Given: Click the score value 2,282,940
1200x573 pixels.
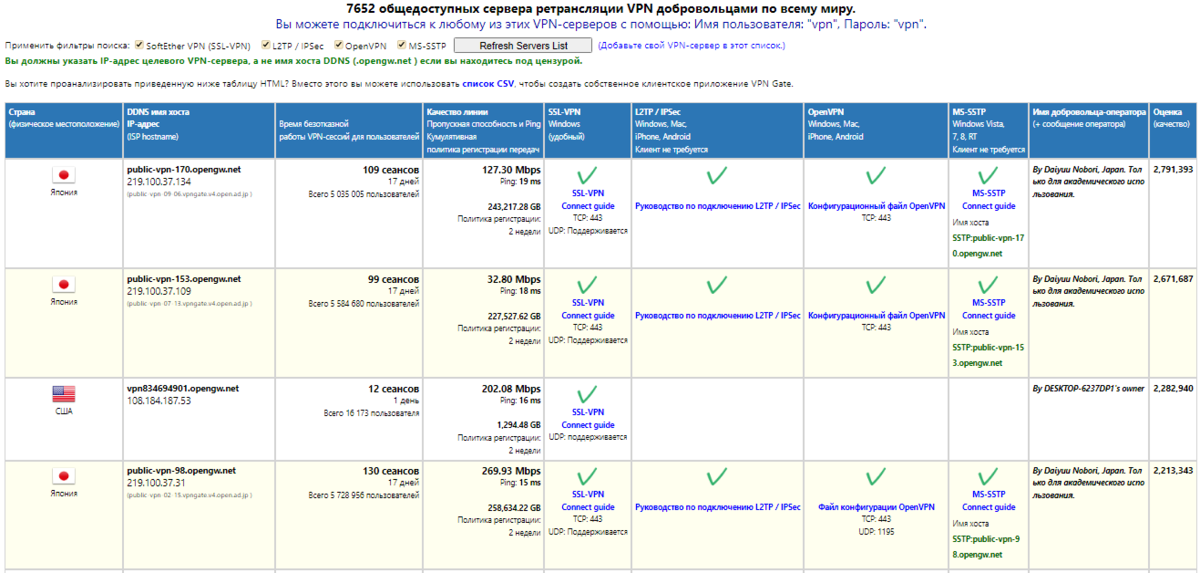Looking at the screenshot, I should tap(1173, 388).
